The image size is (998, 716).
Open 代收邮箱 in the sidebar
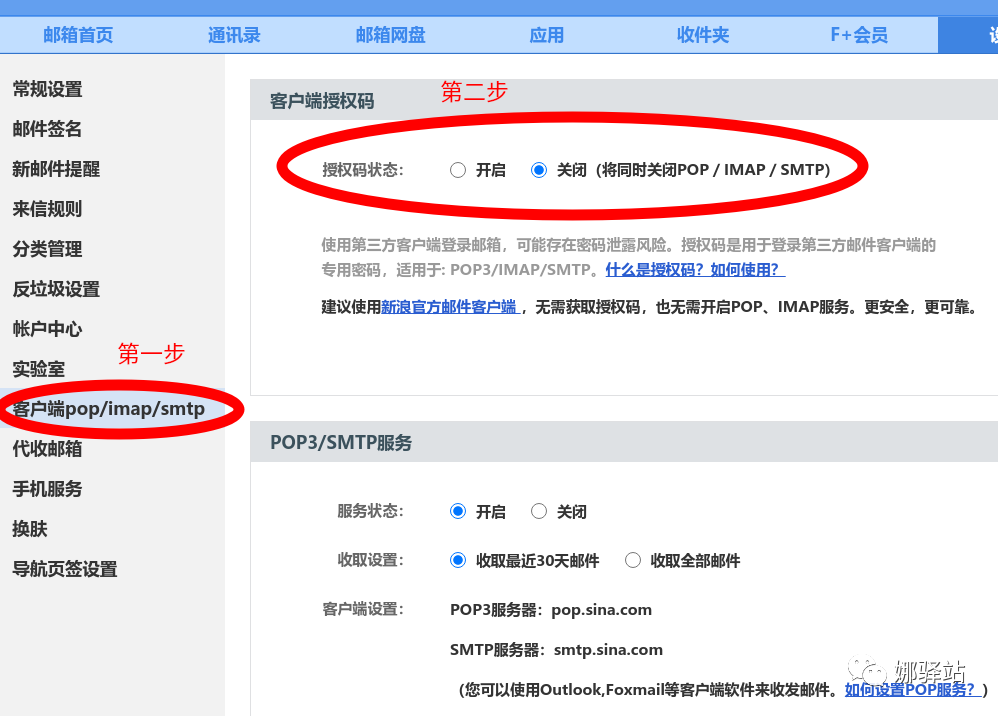47,449
